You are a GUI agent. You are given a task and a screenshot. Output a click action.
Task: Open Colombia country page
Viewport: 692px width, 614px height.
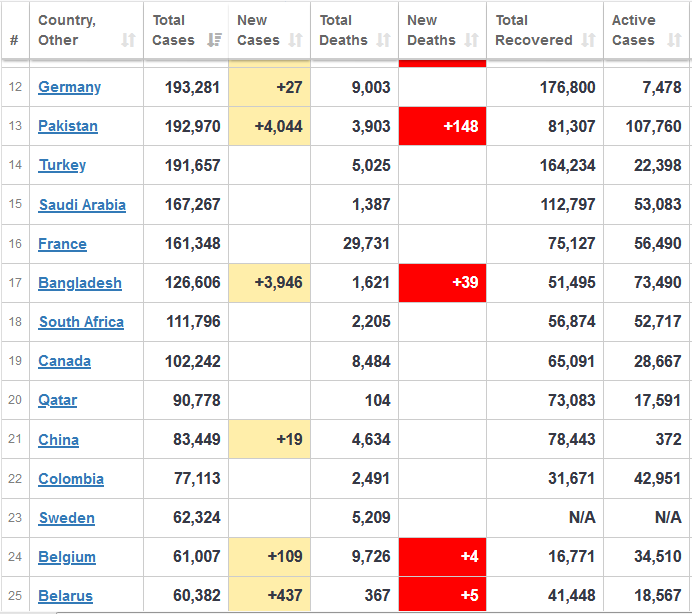click(71, 479)
